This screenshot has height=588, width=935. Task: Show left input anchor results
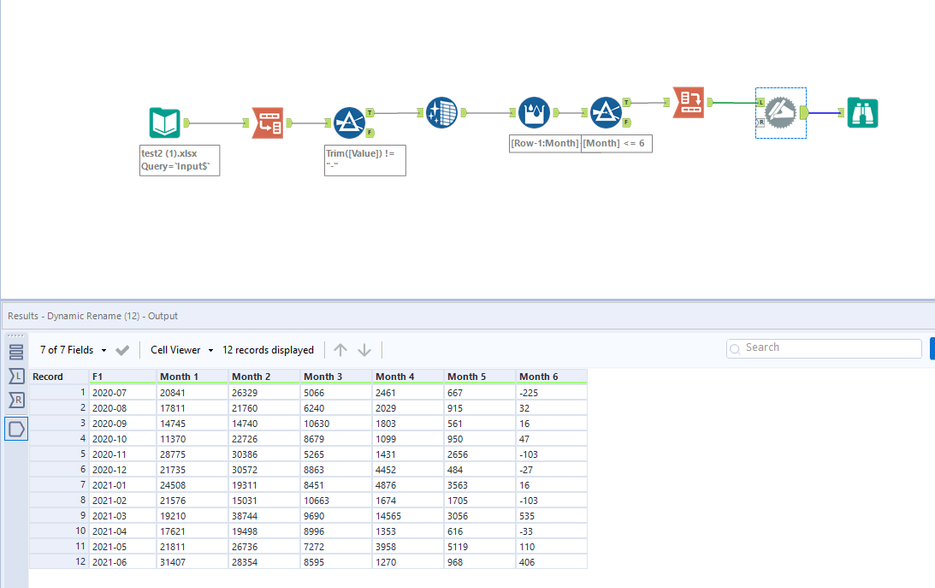16,376
